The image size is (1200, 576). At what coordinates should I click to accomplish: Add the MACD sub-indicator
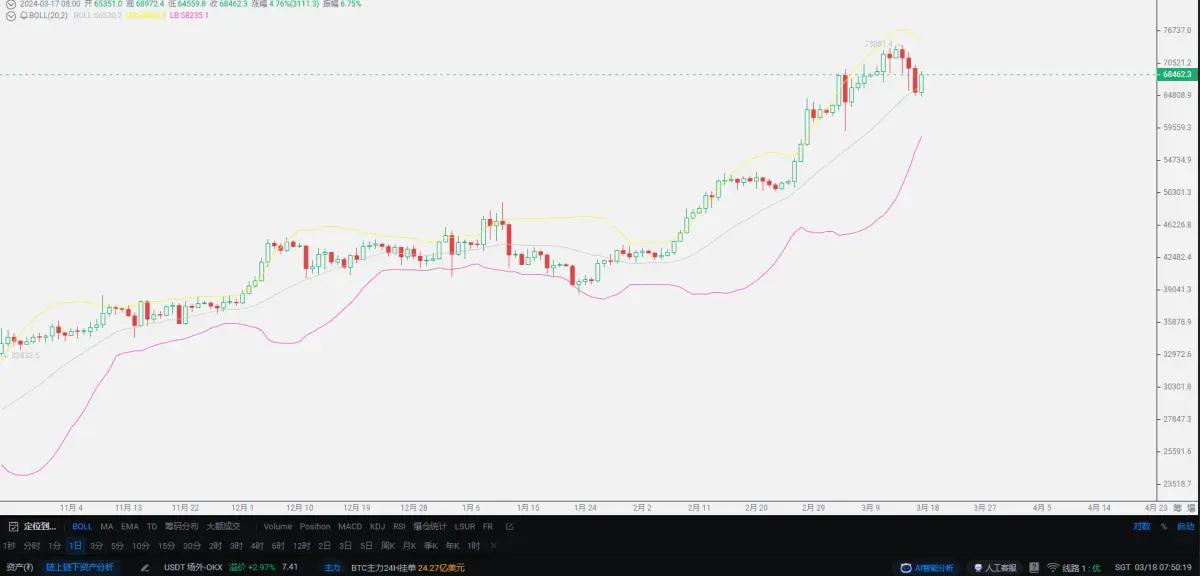point(350,526)
